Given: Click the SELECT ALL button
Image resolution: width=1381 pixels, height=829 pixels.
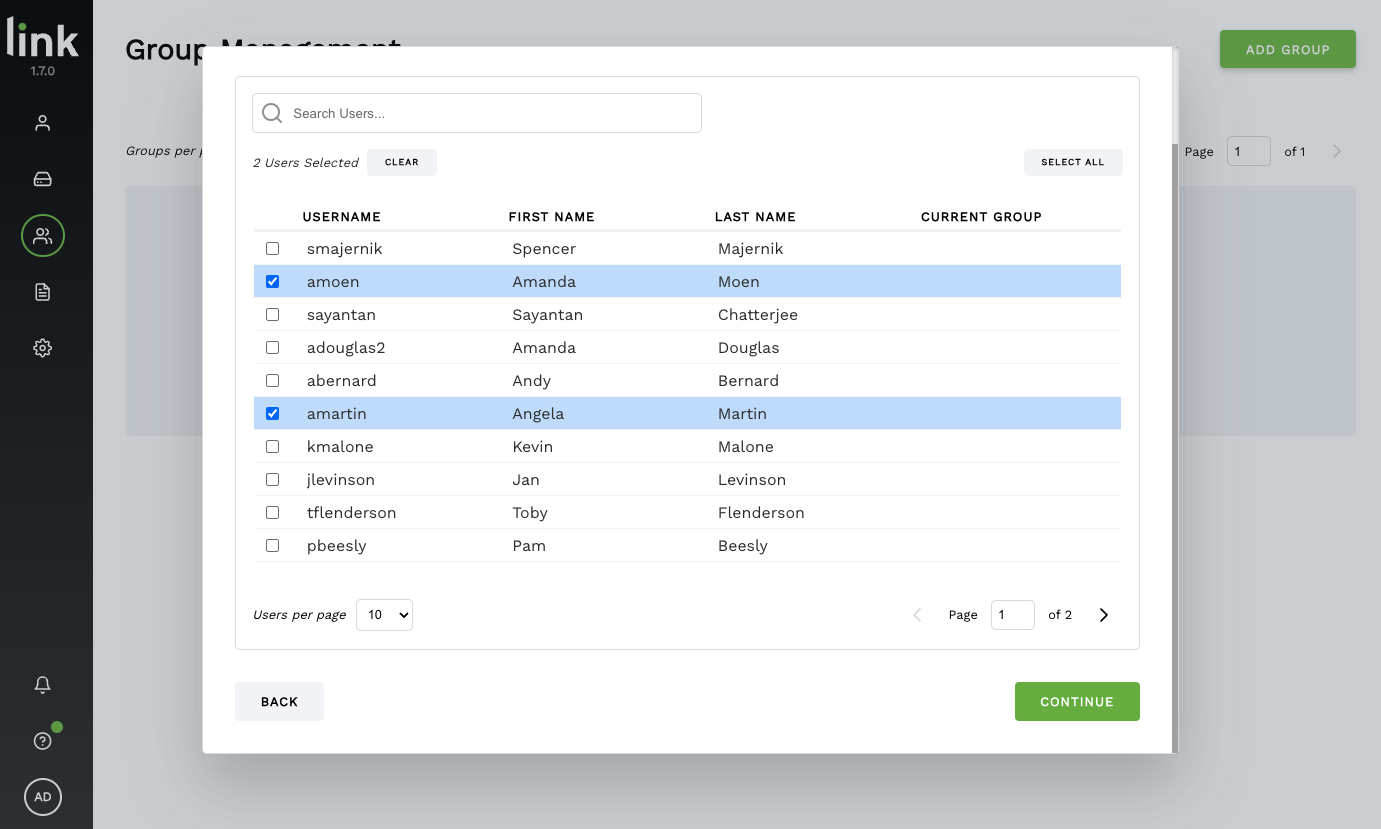Looking at the screenshot, I should tap(1073, 162).
